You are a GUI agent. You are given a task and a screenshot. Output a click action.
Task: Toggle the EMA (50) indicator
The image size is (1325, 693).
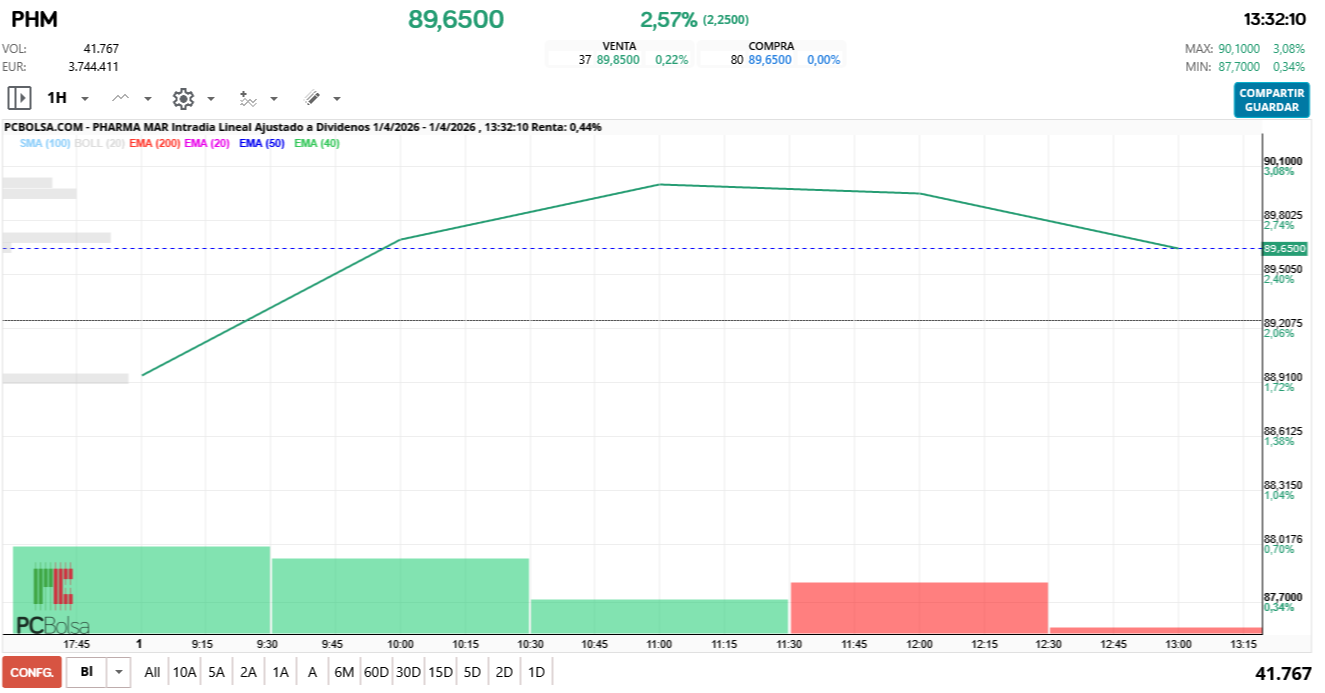262,143
